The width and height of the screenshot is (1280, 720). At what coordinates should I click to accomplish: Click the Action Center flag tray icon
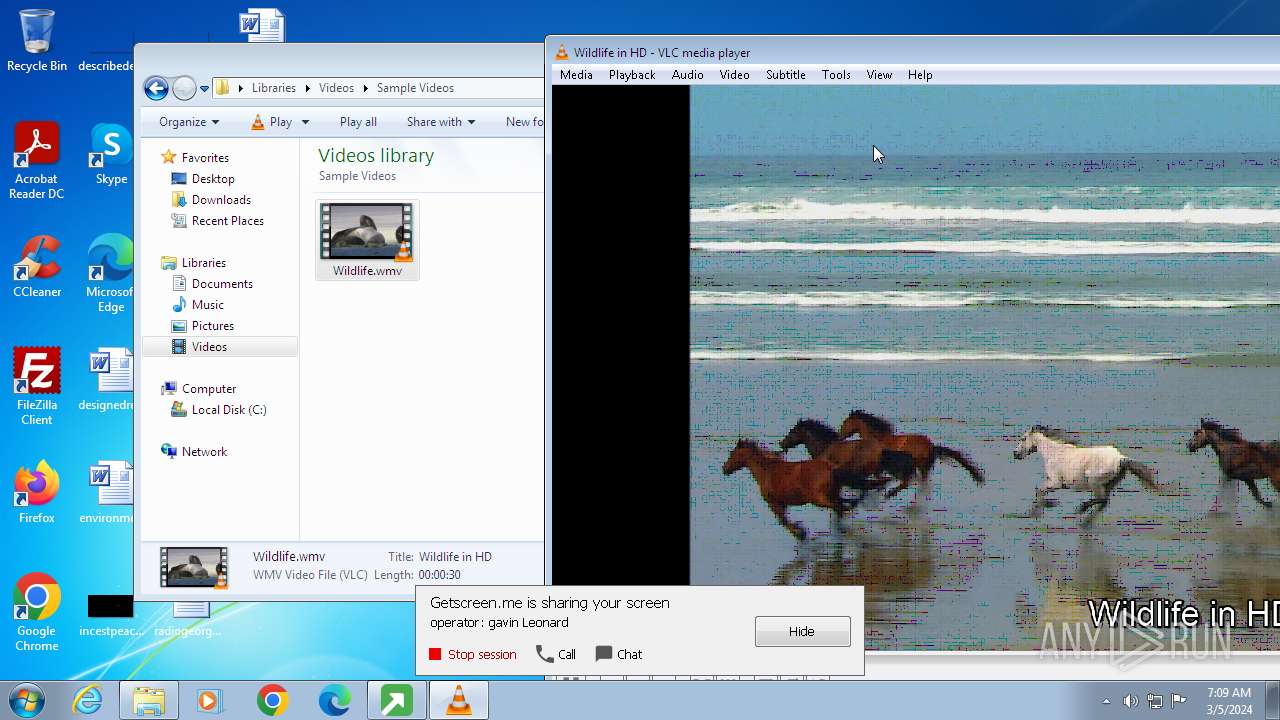[1179, 701]
